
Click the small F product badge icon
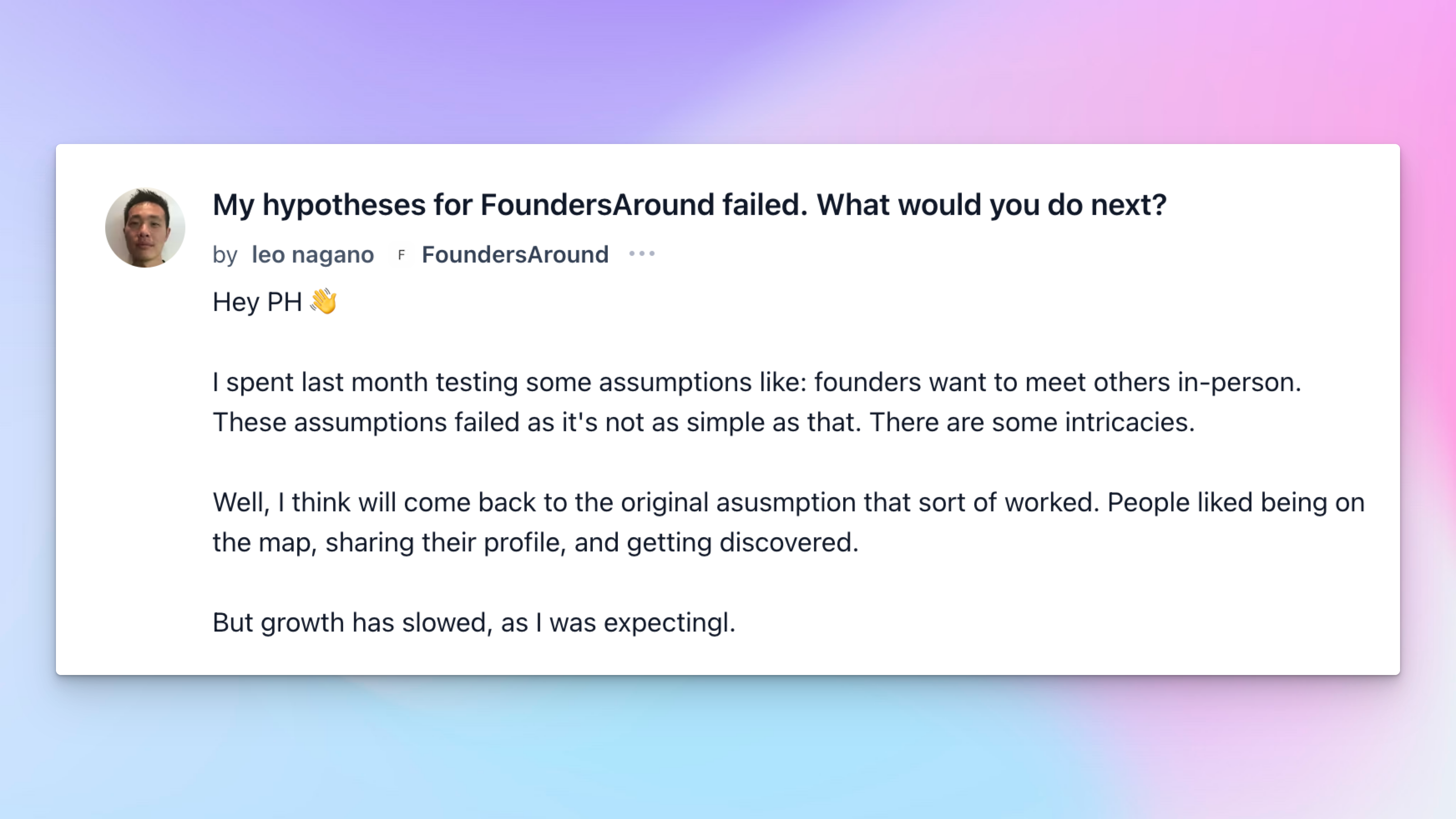pyautogui.click(x=401, y=255)
